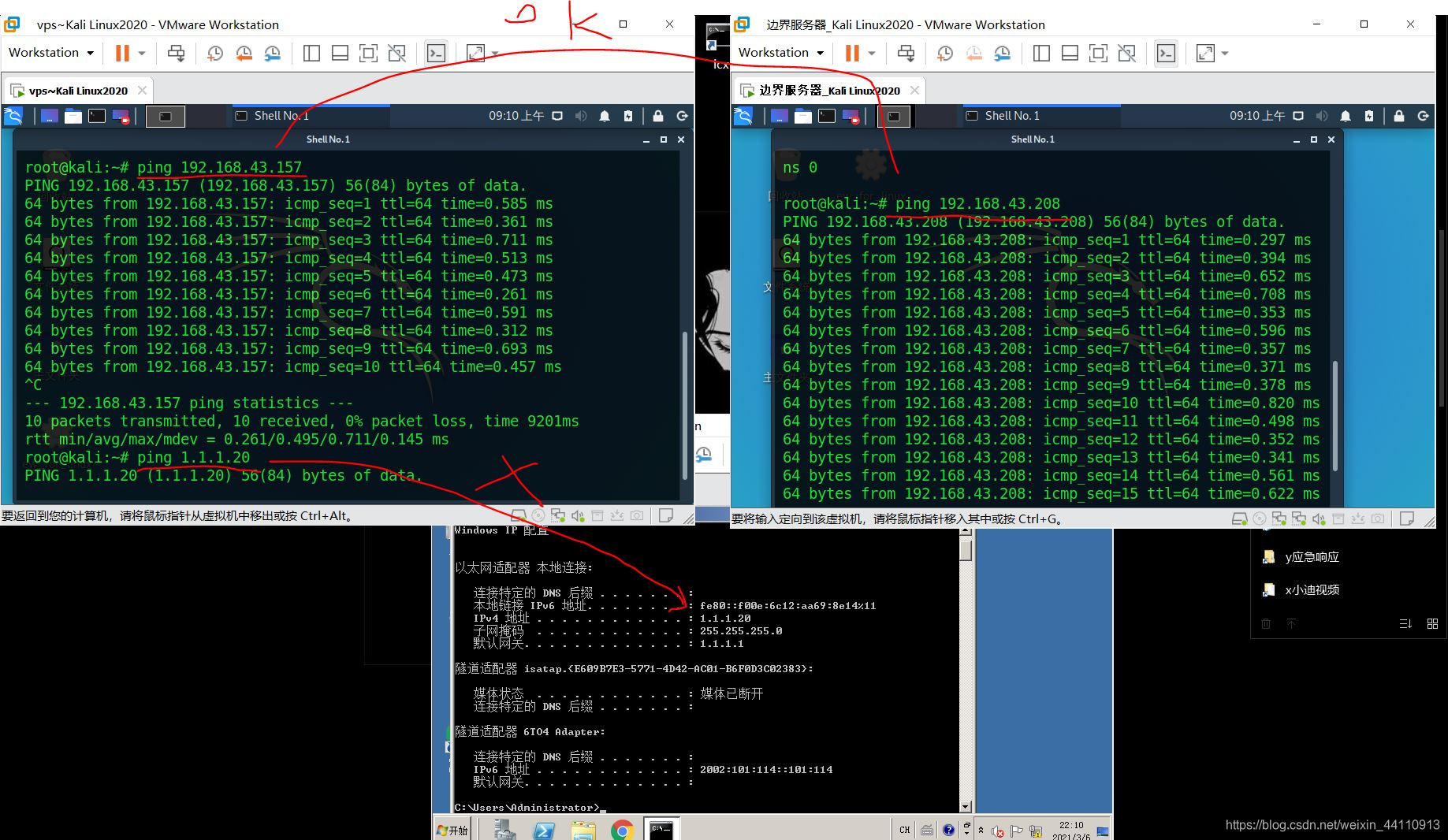Open Workstation menu in 边界服务器 window

click(x=781, y=53)
